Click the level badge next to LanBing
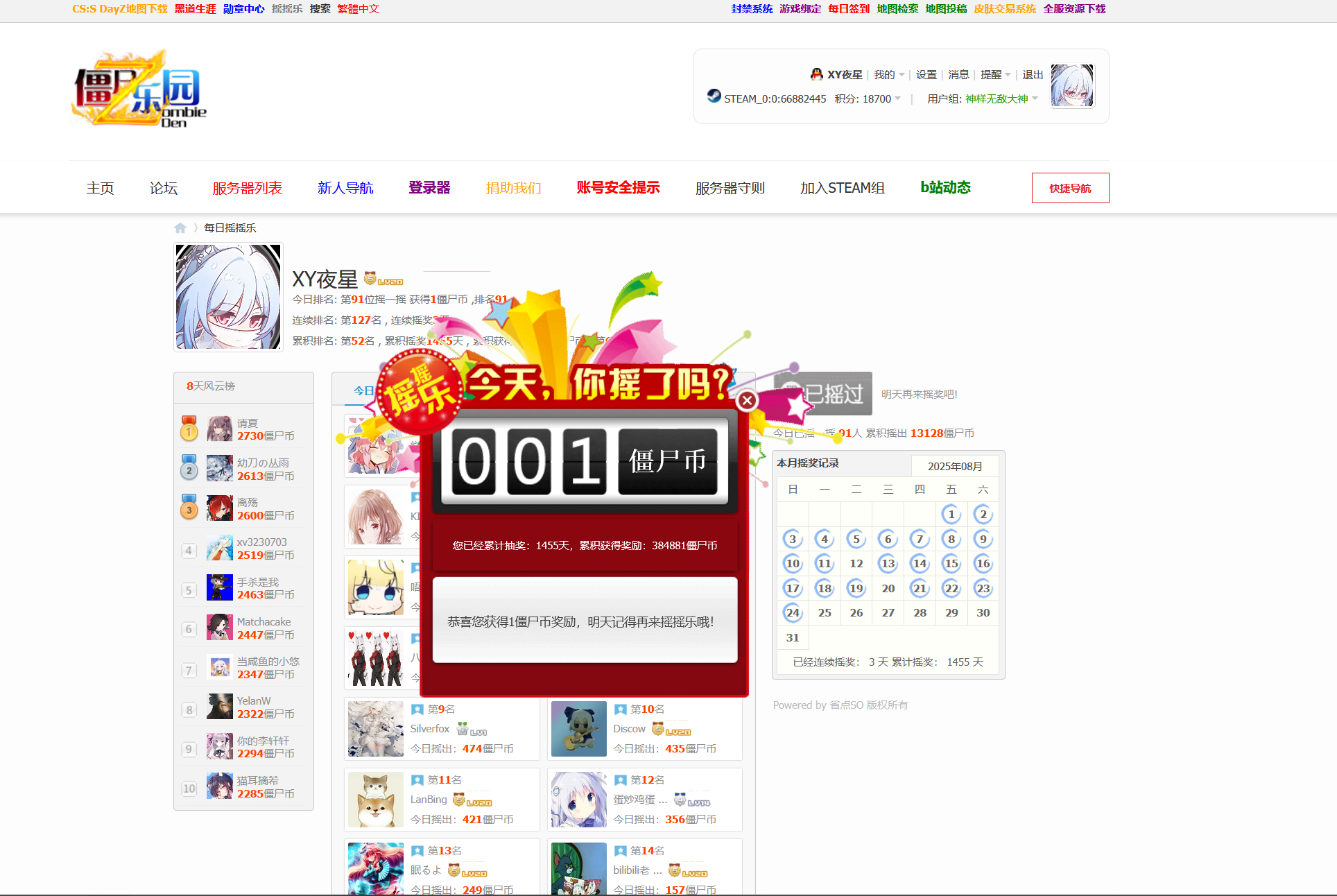Screen dimensions: 1337x896 (472, 800)
